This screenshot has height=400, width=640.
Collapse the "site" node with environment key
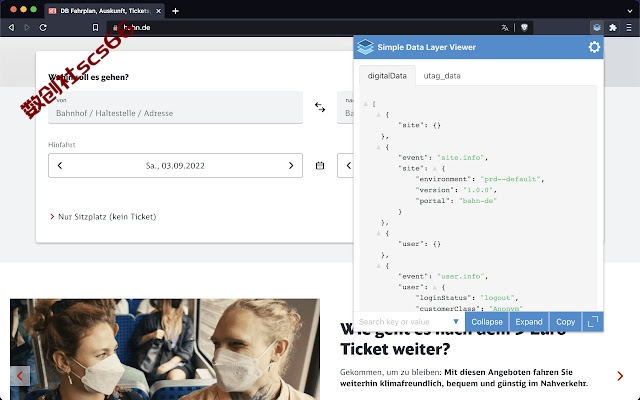[x=435, y=169]
